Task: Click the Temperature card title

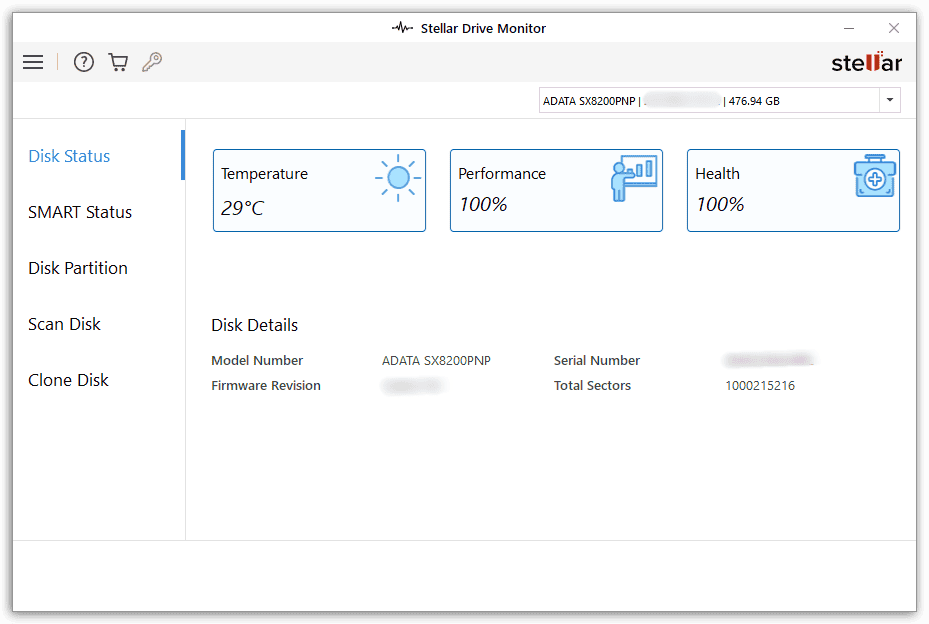Action: 264,174
